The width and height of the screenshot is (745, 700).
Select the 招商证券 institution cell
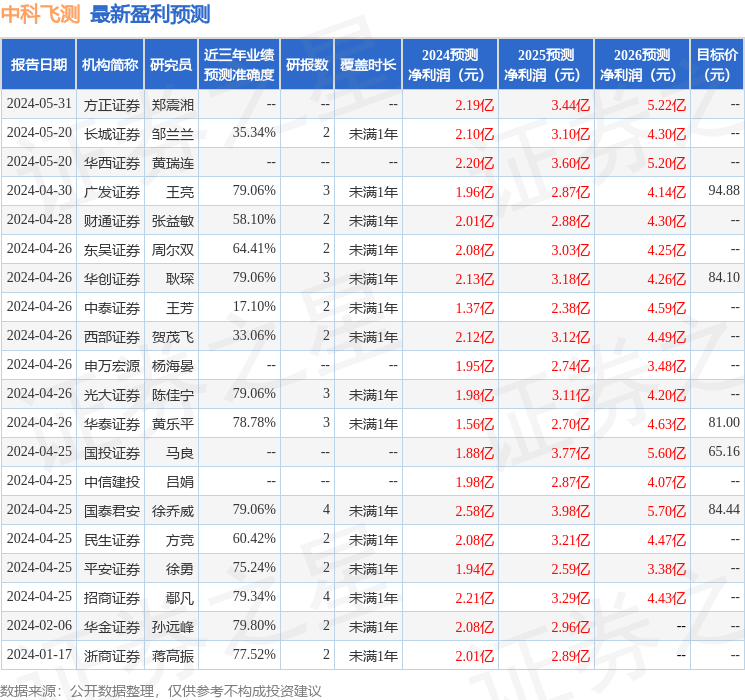(112, 598)
